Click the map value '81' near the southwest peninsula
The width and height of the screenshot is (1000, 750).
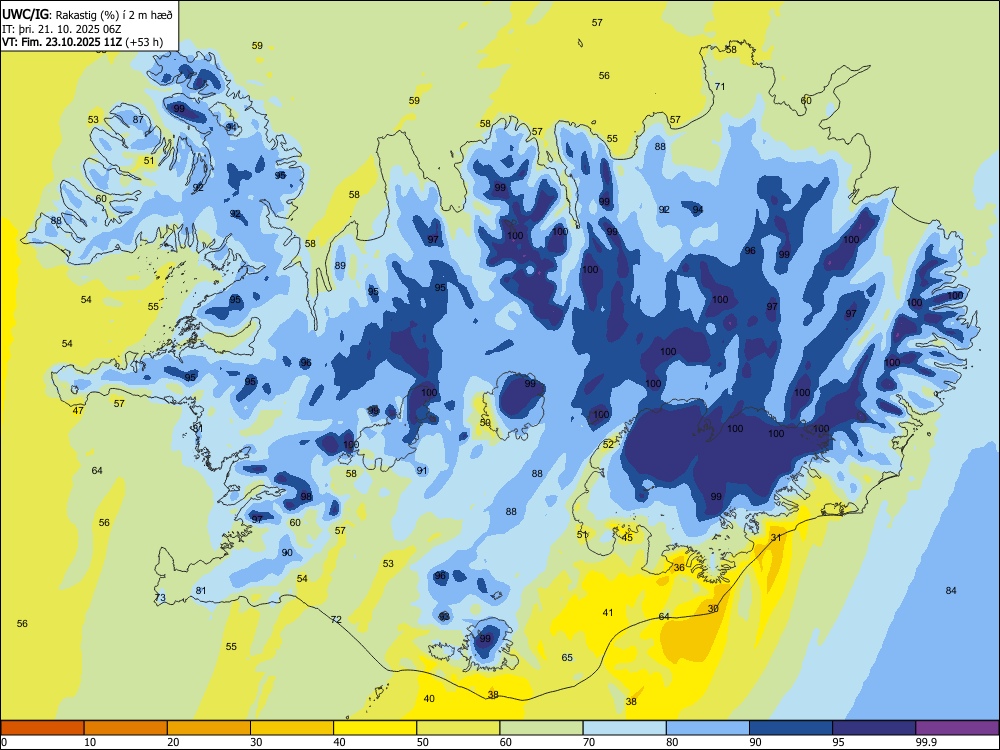[x=201, y=591]
